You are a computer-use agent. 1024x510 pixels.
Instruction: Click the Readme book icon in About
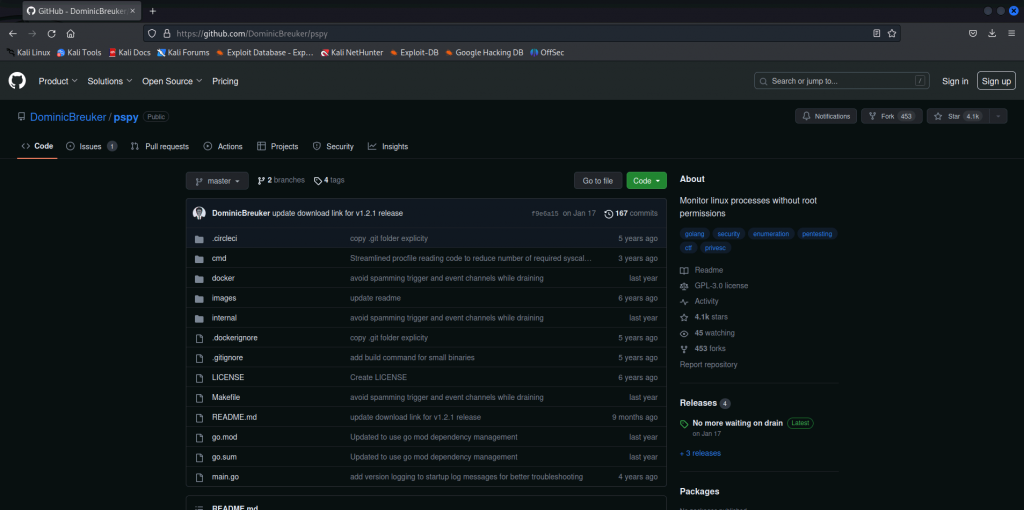(684, 270)
